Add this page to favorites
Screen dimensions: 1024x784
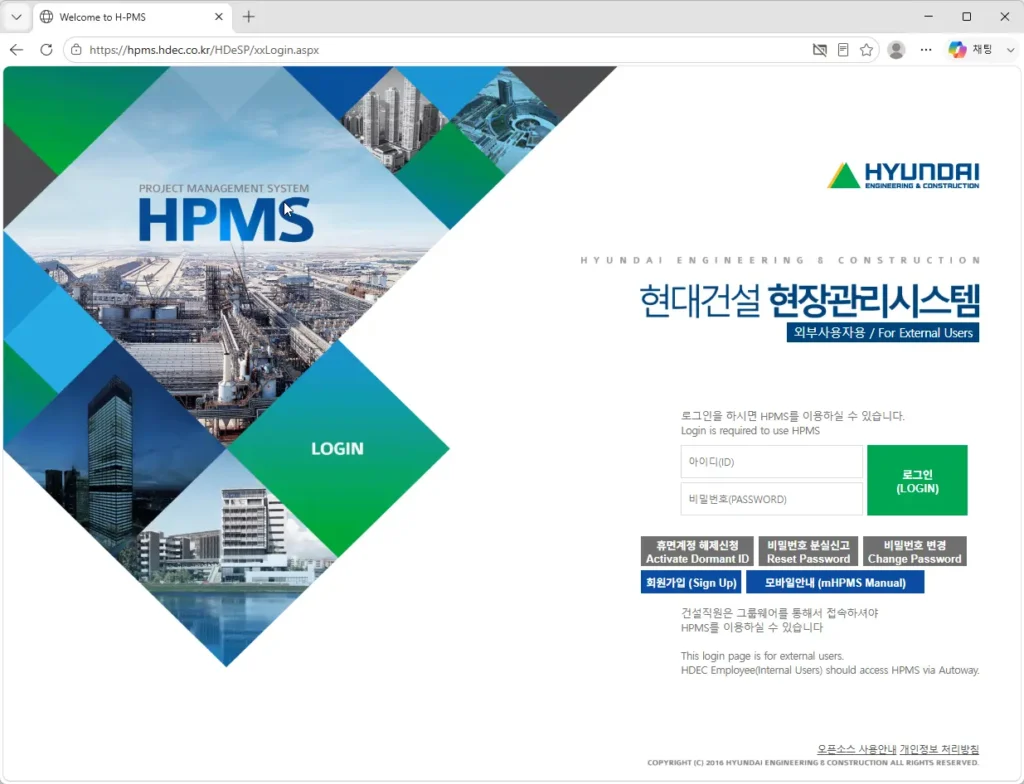click(867, 50)
